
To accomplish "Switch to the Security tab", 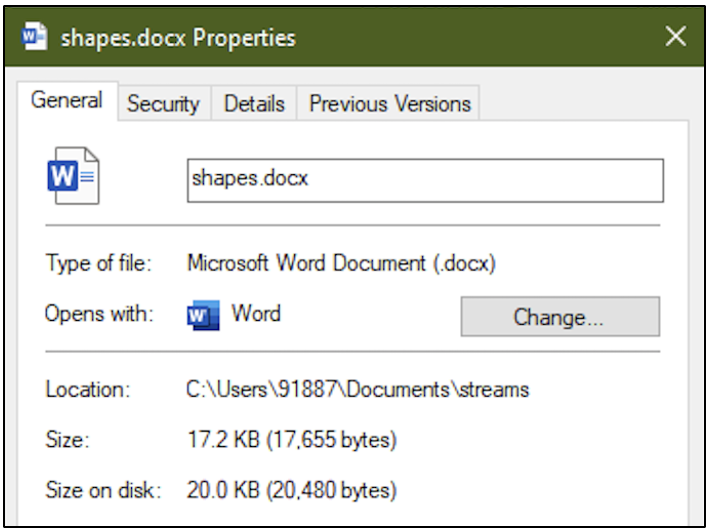I will [x=163, y=103].
